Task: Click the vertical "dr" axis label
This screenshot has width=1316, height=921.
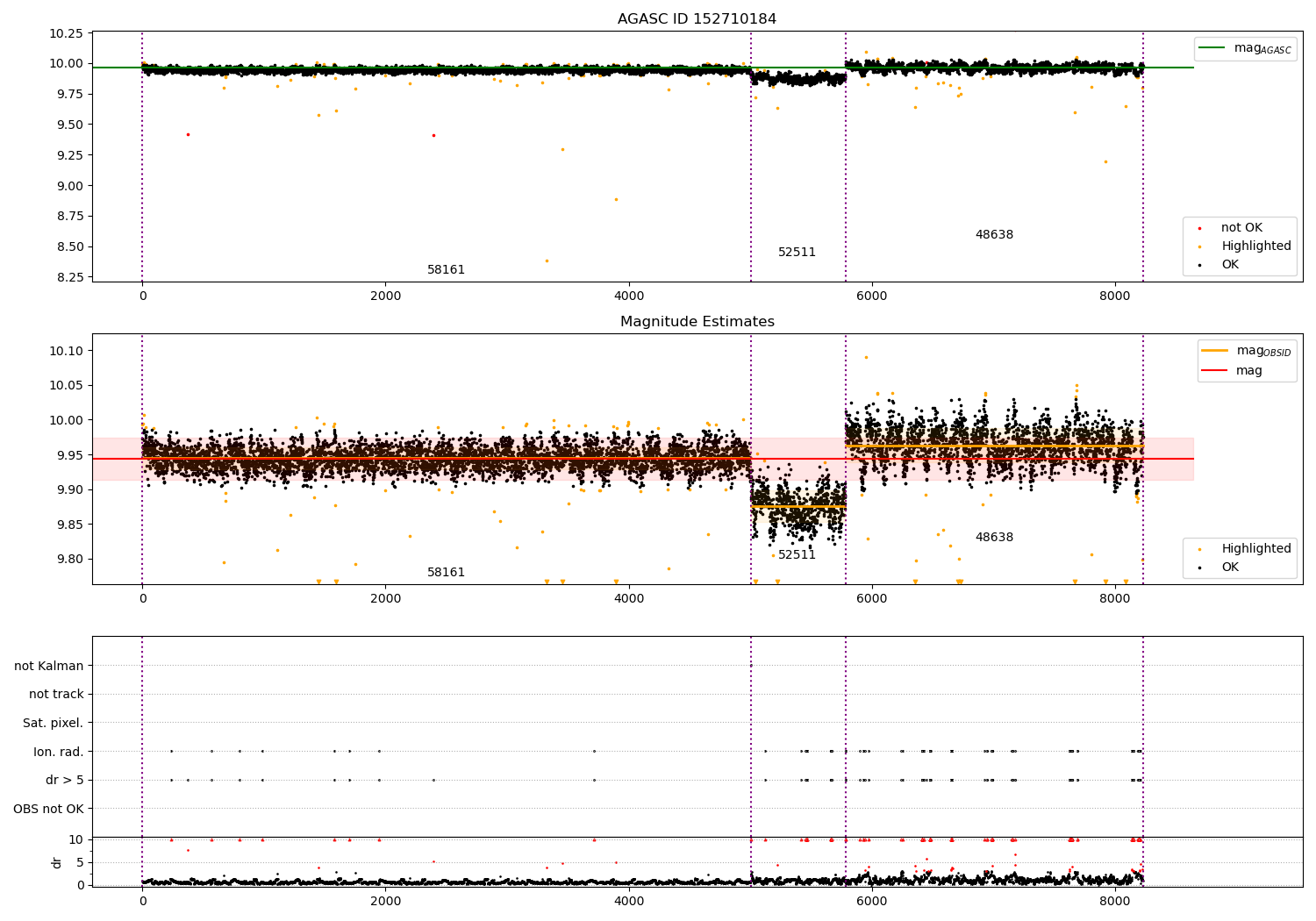Action: click(x=57, y=862)
